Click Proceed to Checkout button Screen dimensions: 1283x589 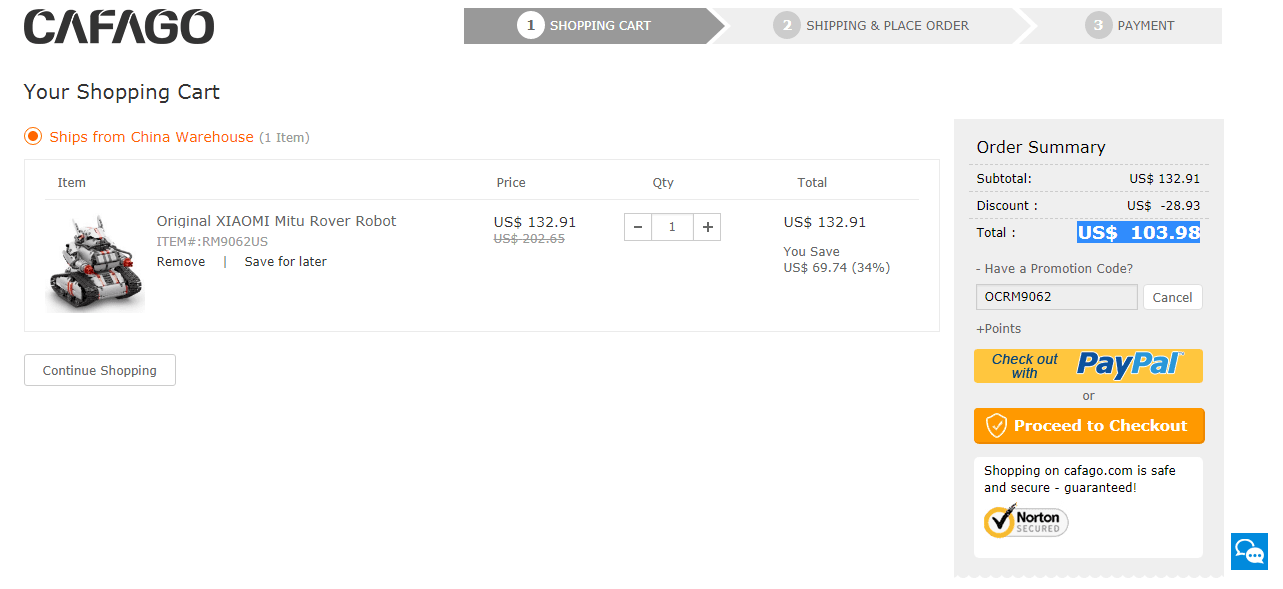[x=1089, y=426]
